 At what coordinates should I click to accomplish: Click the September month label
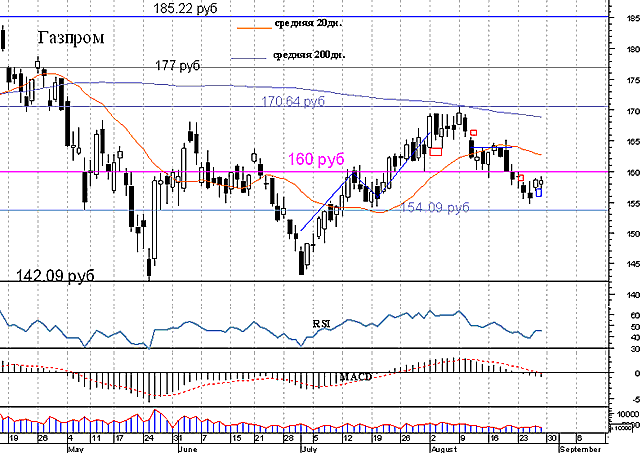coord(580,449)
